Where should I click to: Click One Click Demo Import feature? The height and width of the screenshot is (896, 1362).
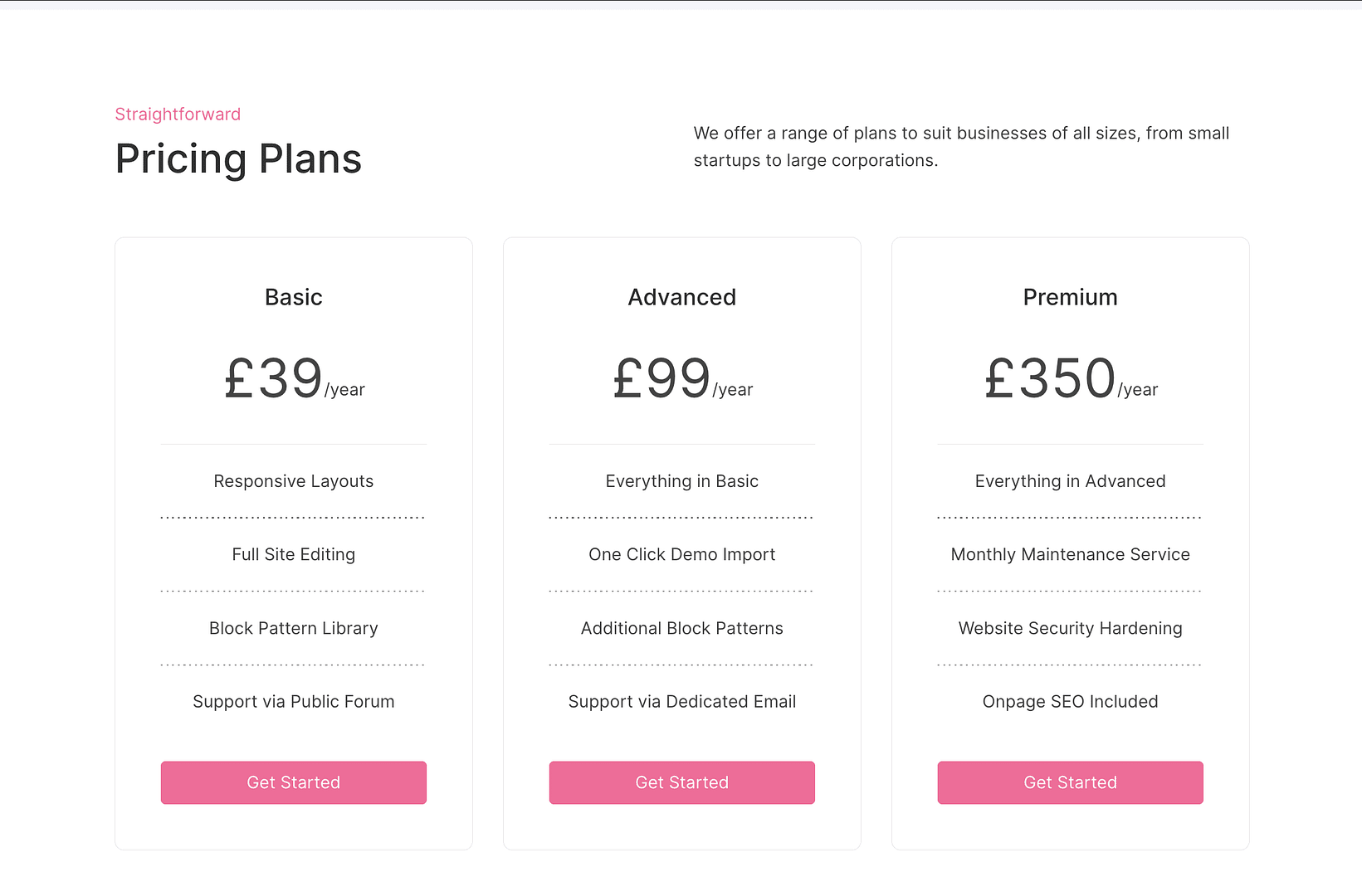click(682, 554)
